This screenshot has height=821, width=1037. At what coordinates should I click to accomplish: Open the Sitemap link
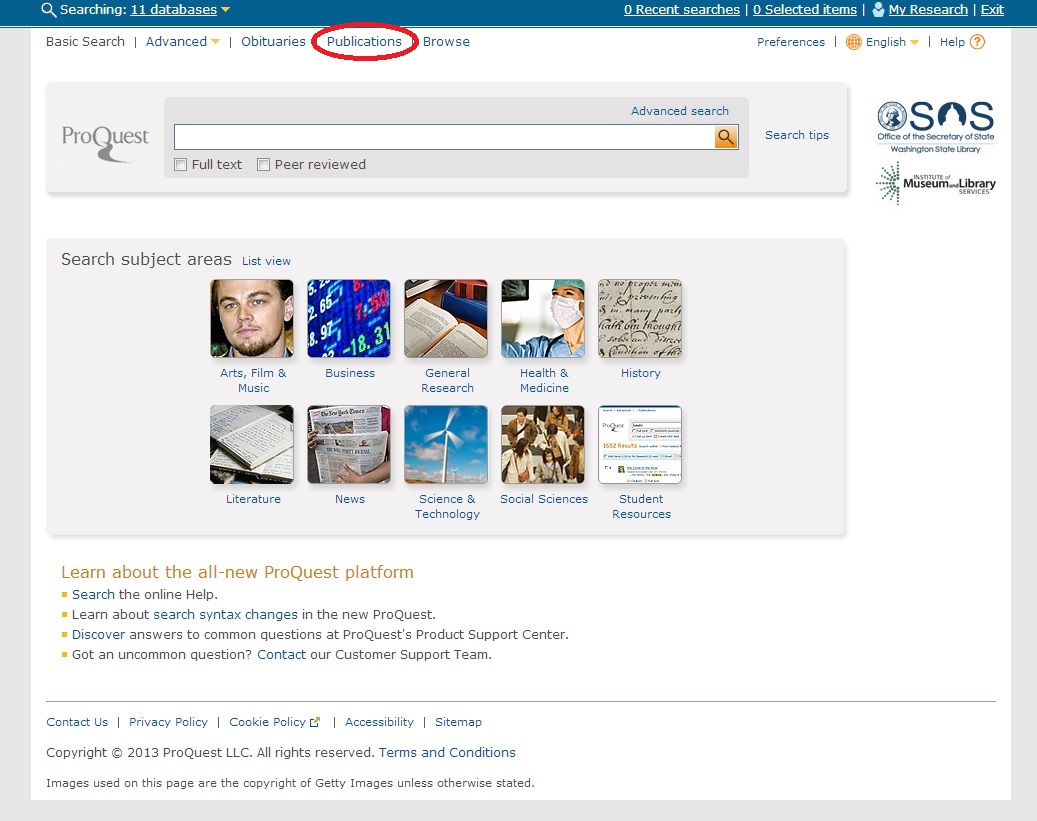[x=458, y=722]
